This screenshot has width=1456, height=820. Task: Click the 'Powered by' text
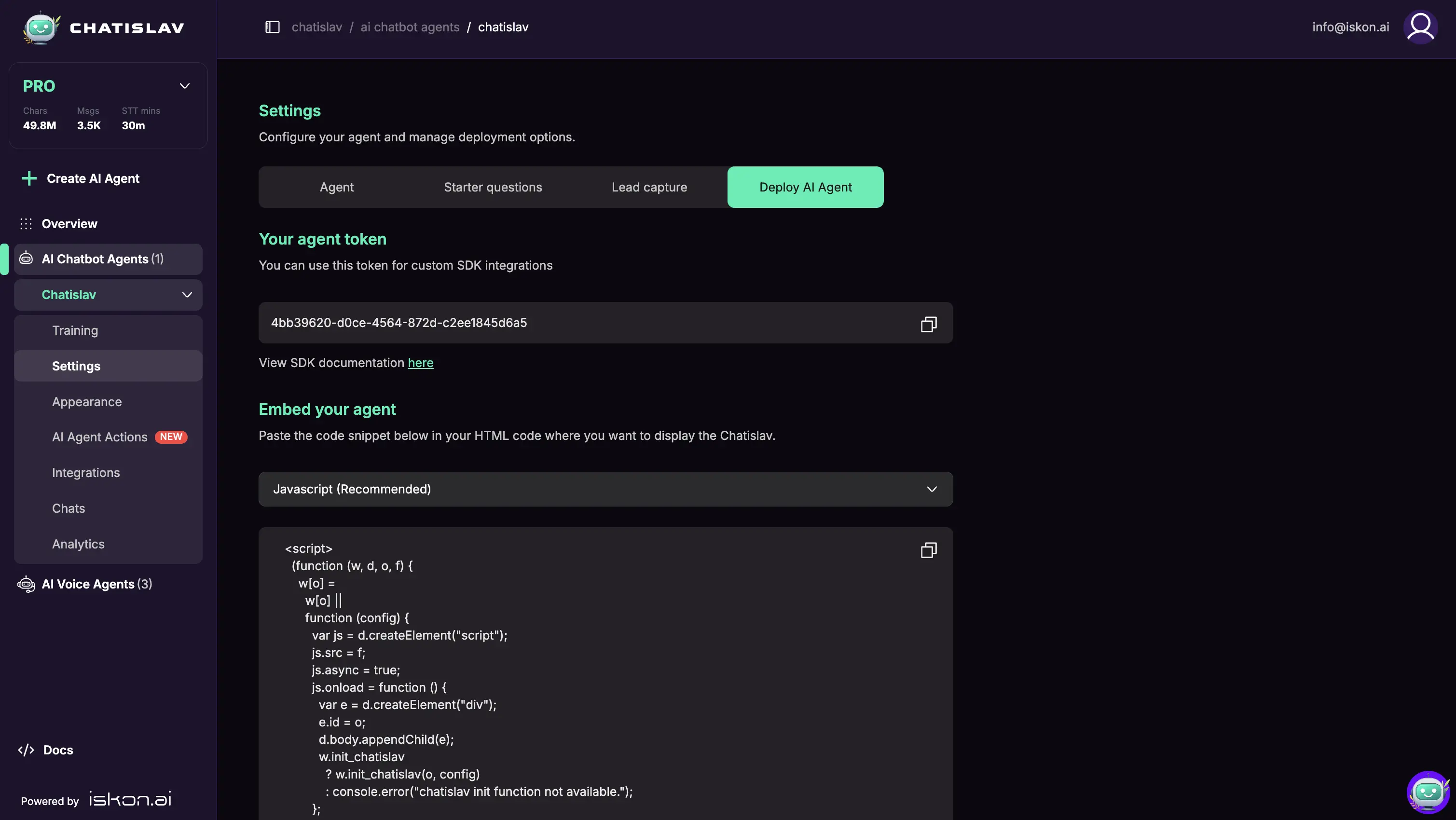click(x=50, y=801)
